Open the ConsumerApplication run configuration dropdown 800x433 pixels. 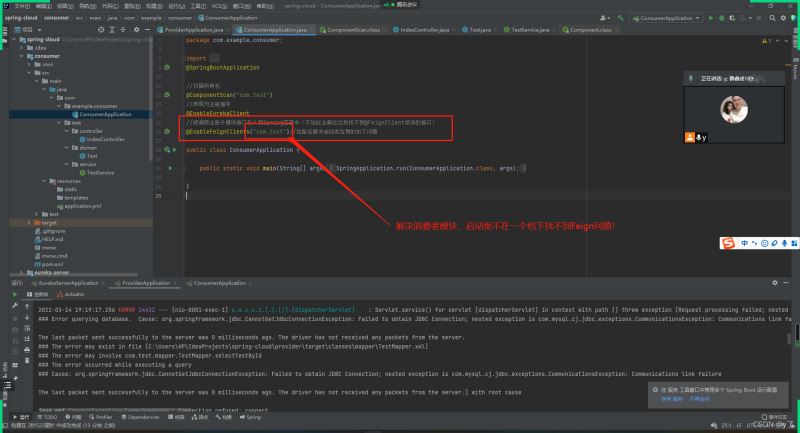click(x=697, y=18)
